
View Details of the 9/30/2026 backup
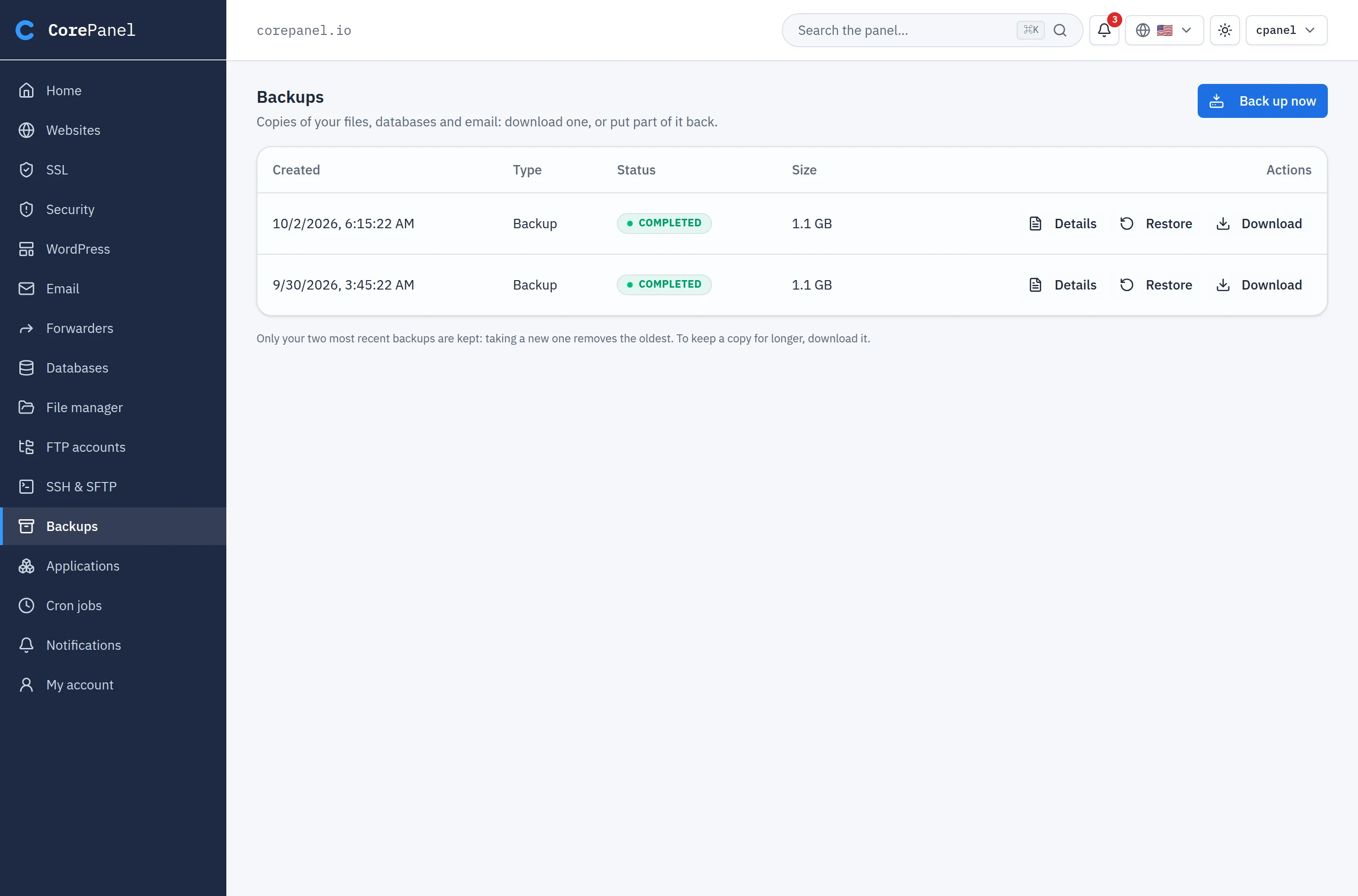[x=1062, y=284]
